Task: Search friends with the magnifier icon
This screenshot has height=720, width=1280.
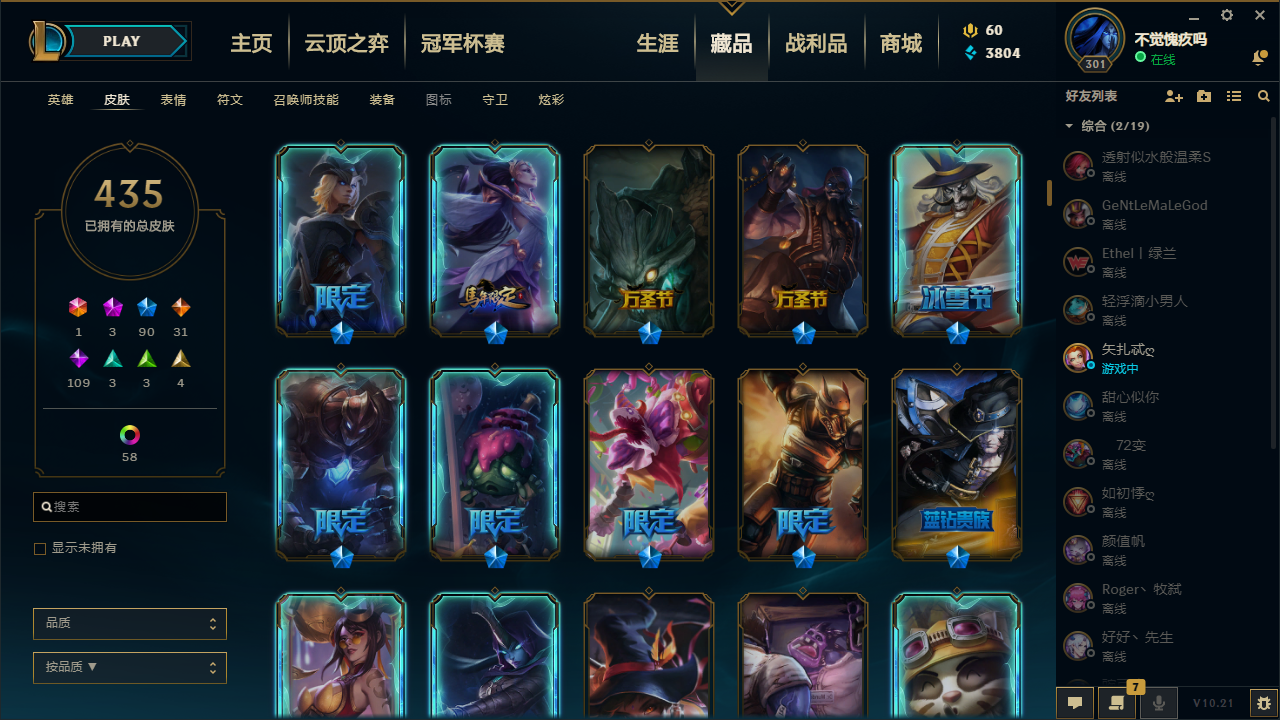Action: click(1264, 96)
